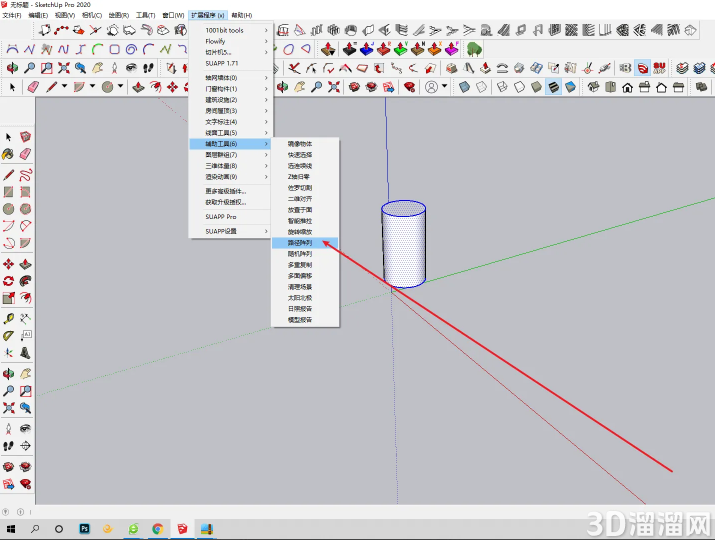Expand the pencil line tool dropdown arrow
The width and height of the screenshot is (715, 540).
64,86
